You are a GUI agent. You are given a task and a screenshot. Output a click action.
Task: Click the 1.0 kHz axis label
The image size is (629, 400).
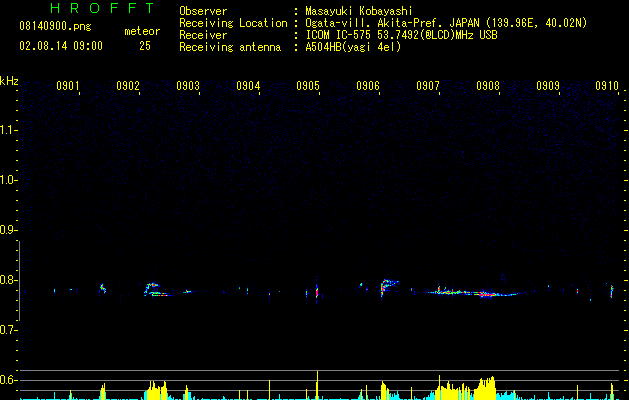(x=8, y=180)
